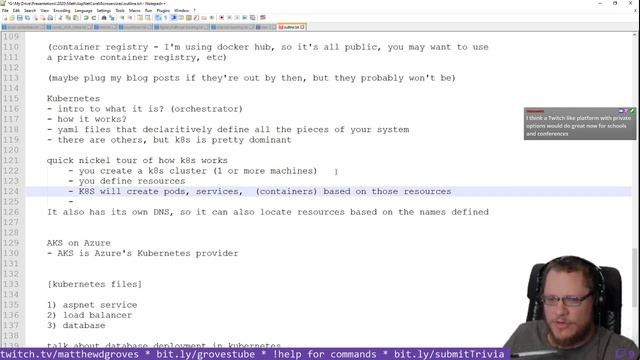Open the Window menu
Screen dimensions: 640x360
182,10
